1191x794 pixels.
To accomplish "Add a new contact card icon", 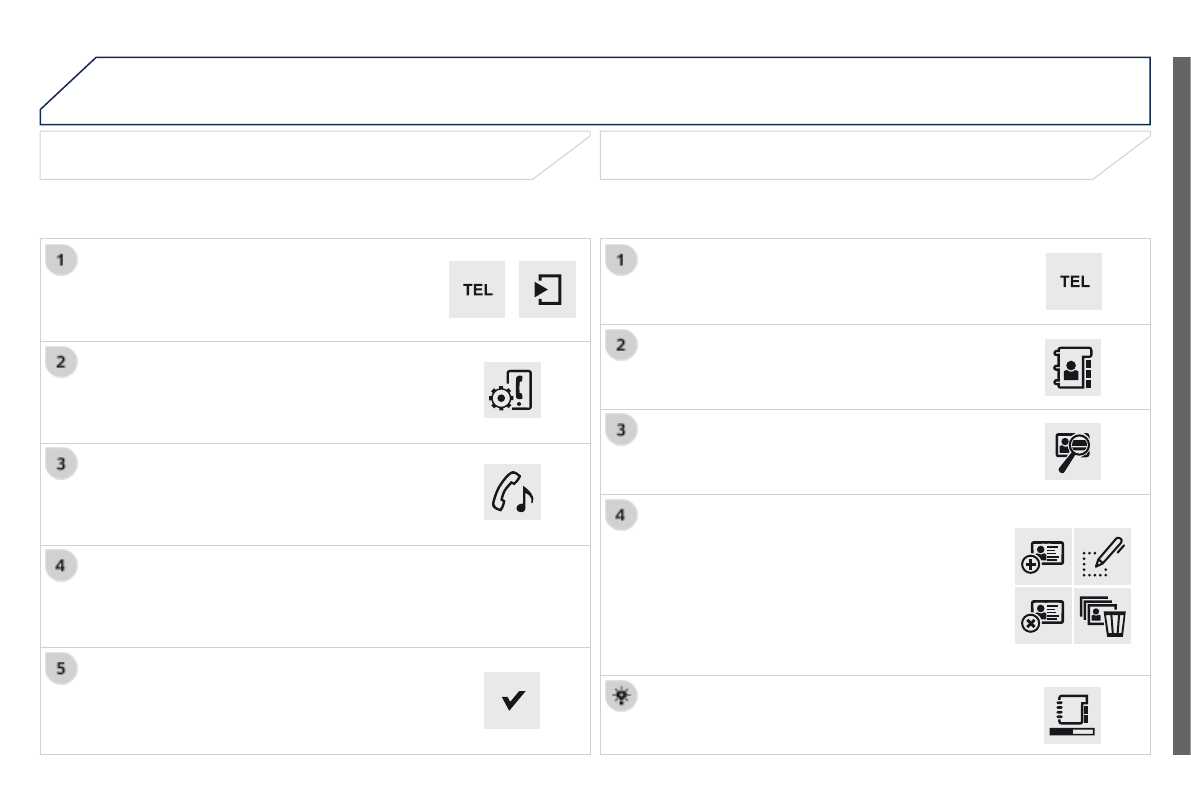I will pos(1043,556).
